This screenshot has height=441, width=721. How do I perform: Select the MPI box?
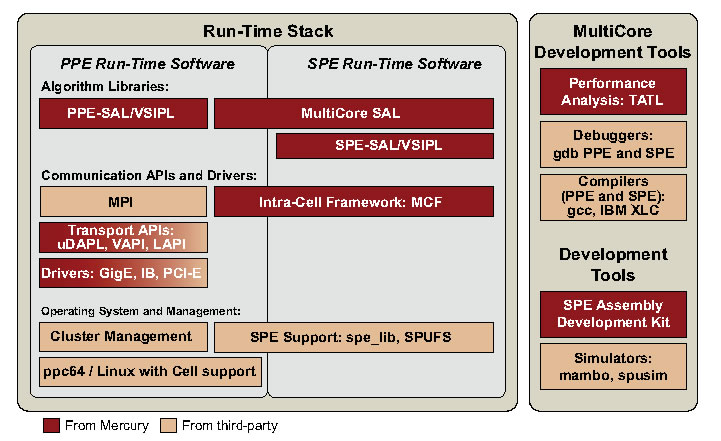(x=123, y=201)
